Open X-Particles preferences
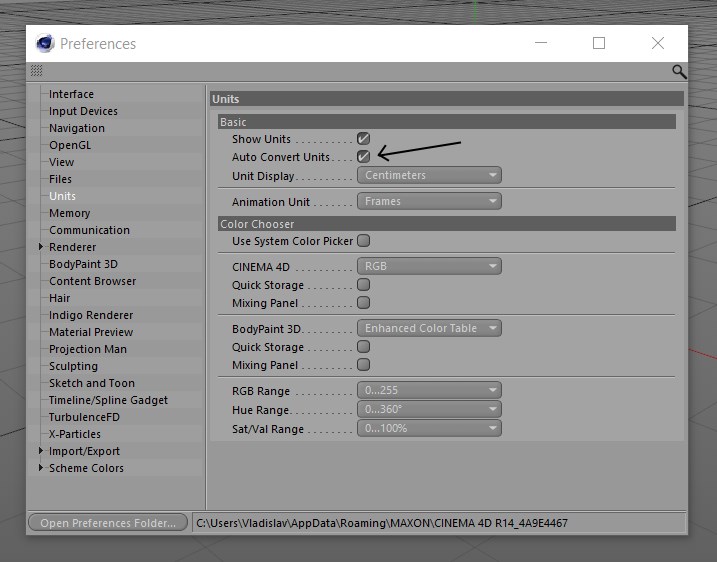 pyautogui.click(x=75, y=434)
